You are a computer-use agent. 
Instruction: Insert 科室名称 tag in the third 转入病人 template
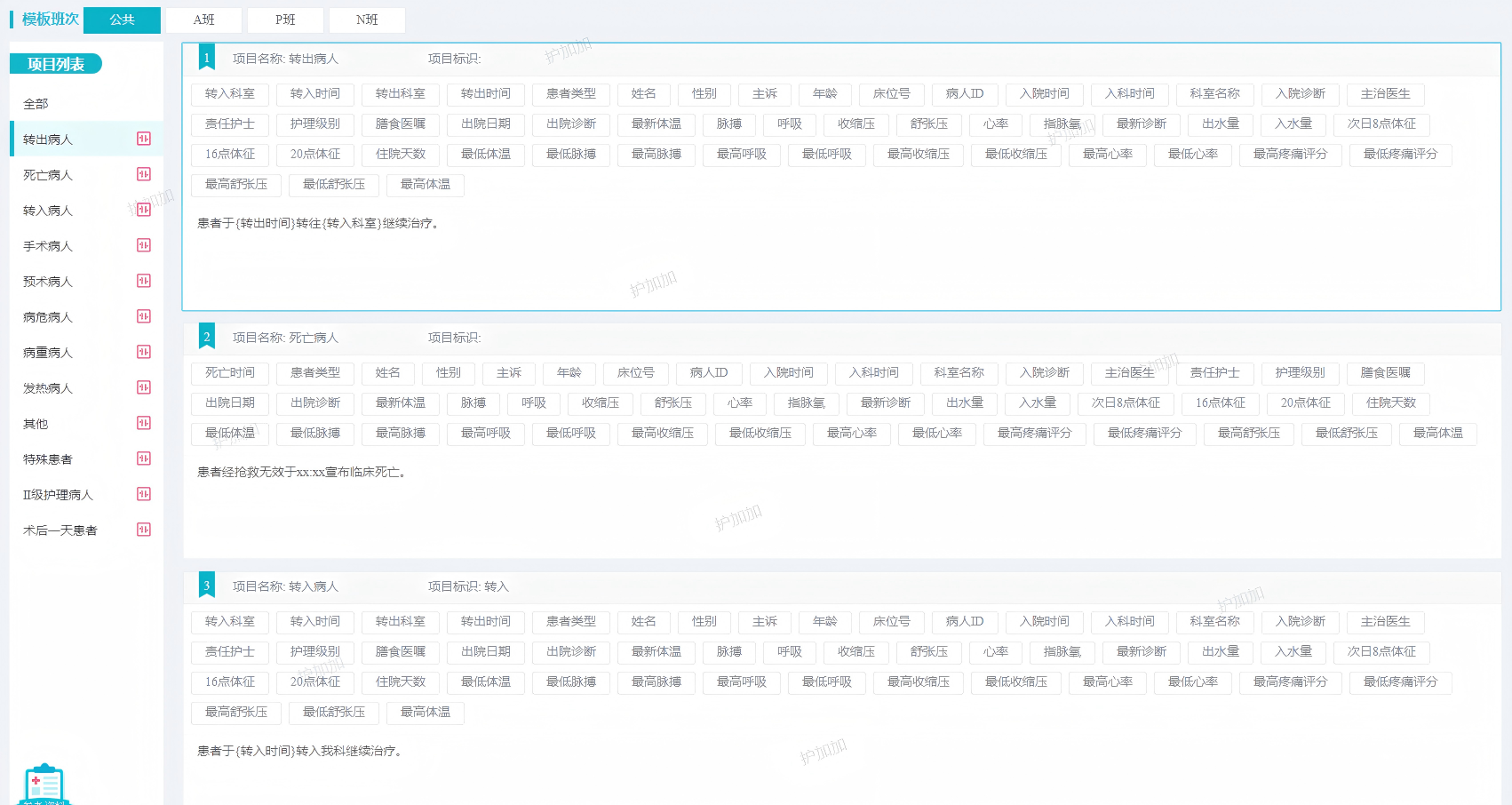tap(1215, 622)
